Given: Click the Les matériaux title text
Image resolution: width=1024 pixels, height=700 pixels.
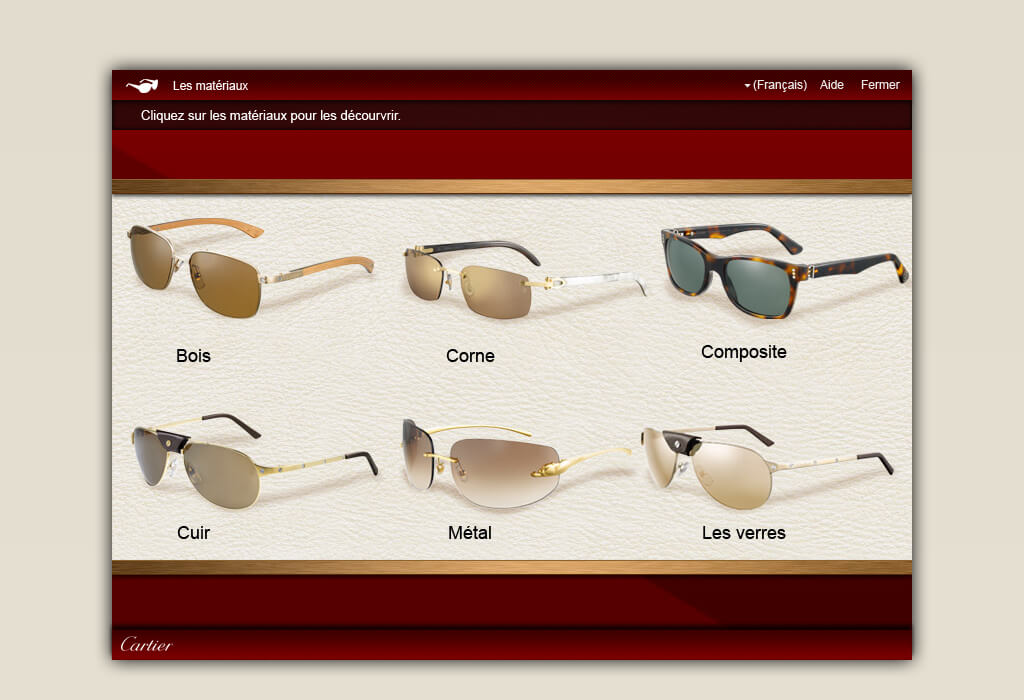Looking at the screenshot, I should point(210,86).
